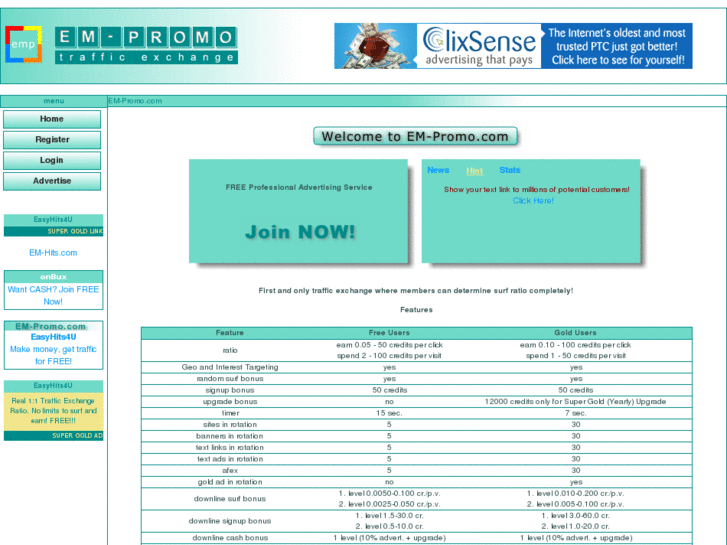Follow the Click Here! text link
This screenshot has width=727, height=545.
(x=533, y=201)
